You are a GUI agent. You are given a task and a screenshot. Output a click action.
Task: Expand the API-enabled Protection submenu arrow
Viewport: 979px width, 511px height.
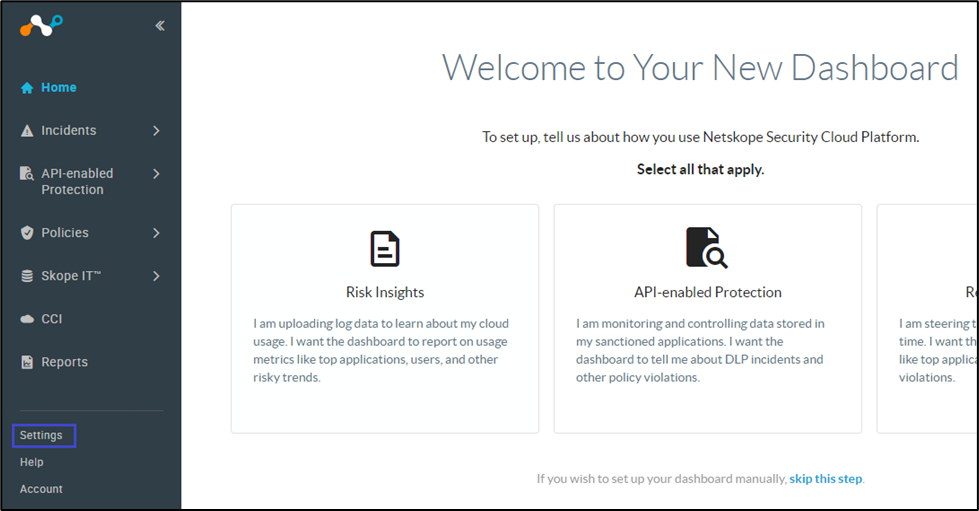coord(156,174)
